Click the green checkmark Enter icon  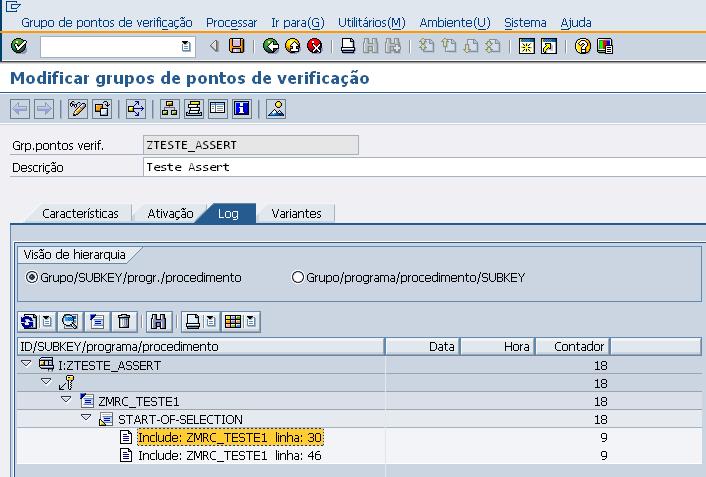coord(19,46)
